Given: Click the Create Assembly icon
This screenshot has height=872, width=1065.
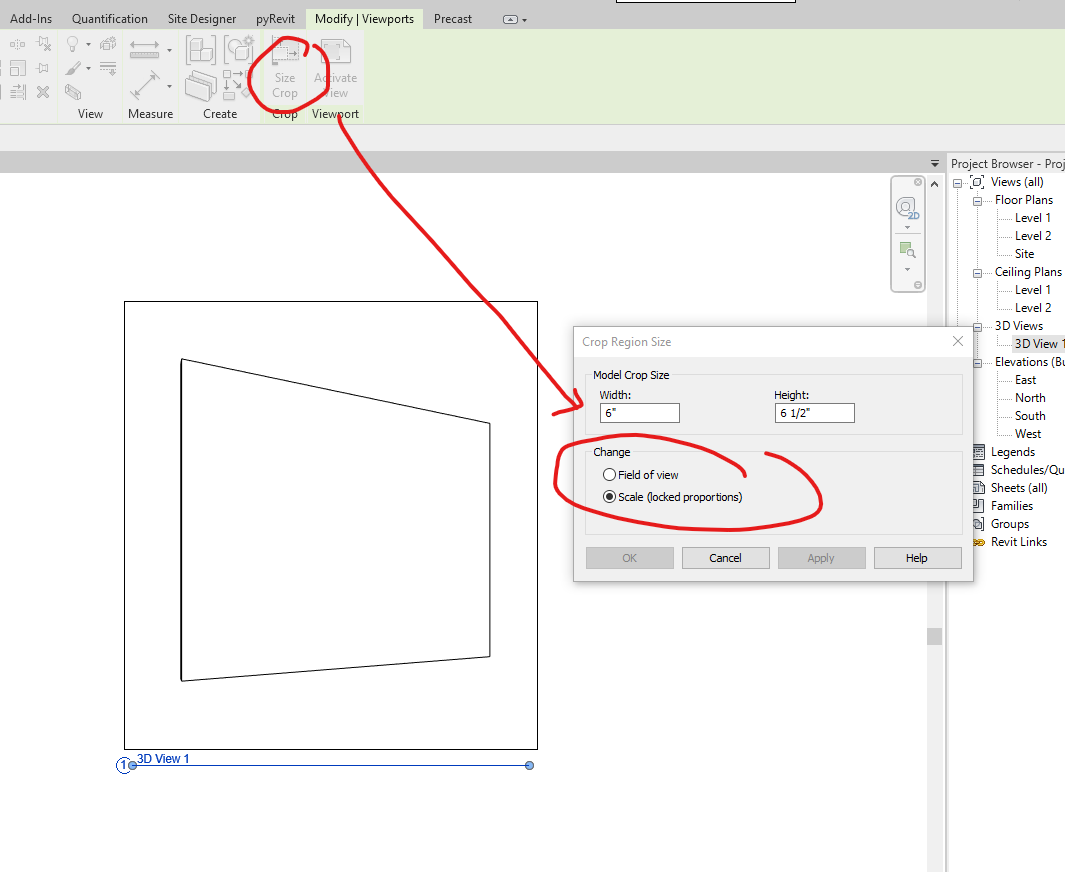Looking at the screenshot, I should (201, 50).
